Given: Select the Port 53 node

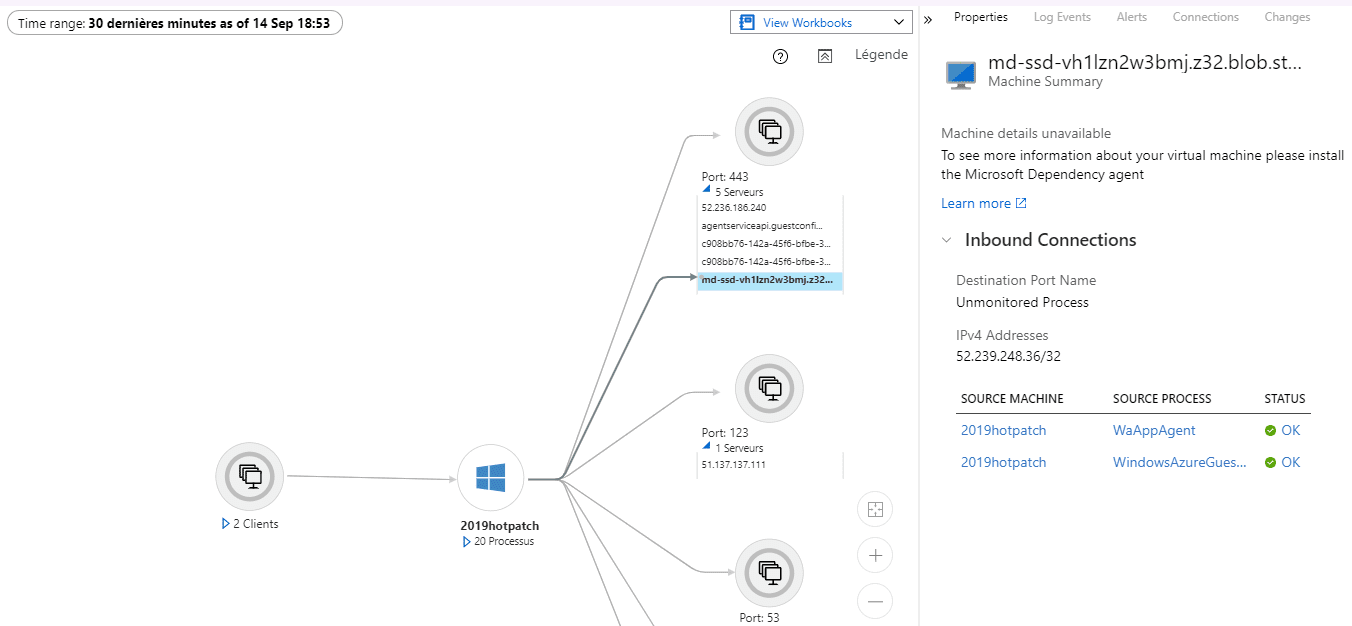Looking at the screenshot, I should coord(769,572).
